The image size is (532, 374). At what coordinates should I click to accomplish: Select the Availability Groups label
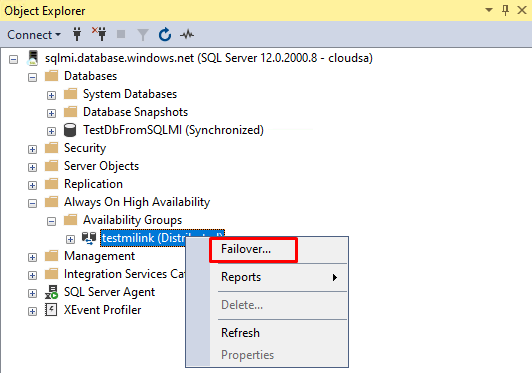click(x=133, y=220)
